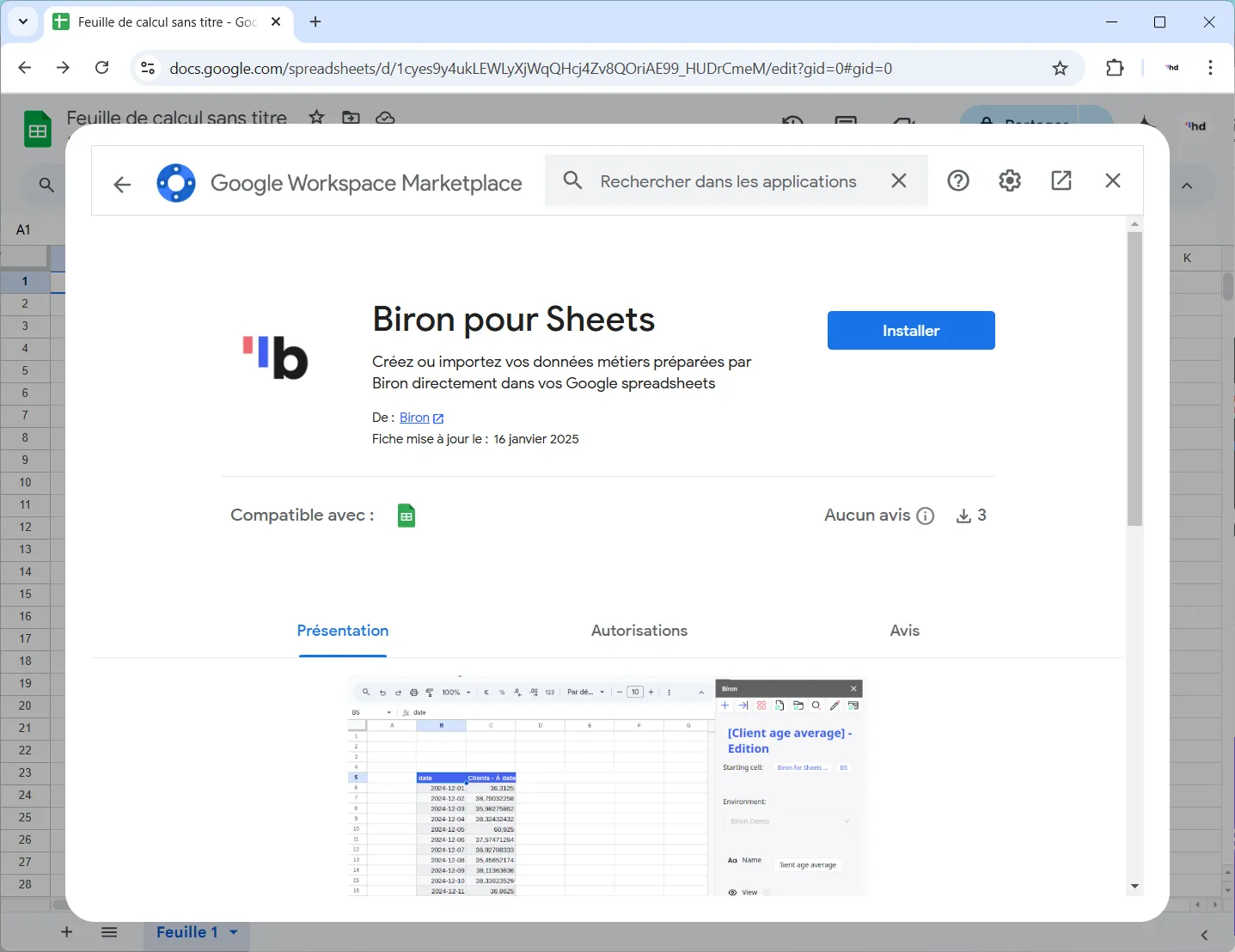Click the site information icon in address bar
This screenshot has height=952, width=1235.
point(148,68)
